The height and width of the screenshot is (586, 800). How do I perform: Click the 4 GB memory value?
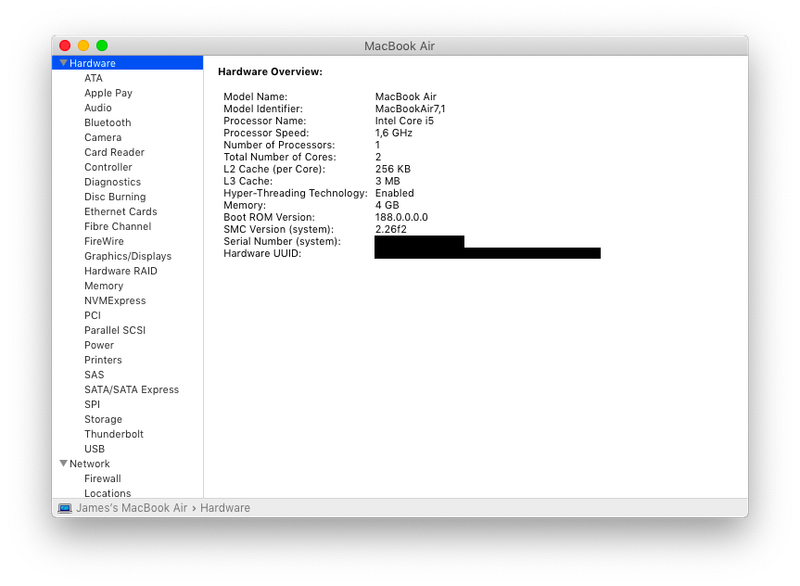(387, 205)
